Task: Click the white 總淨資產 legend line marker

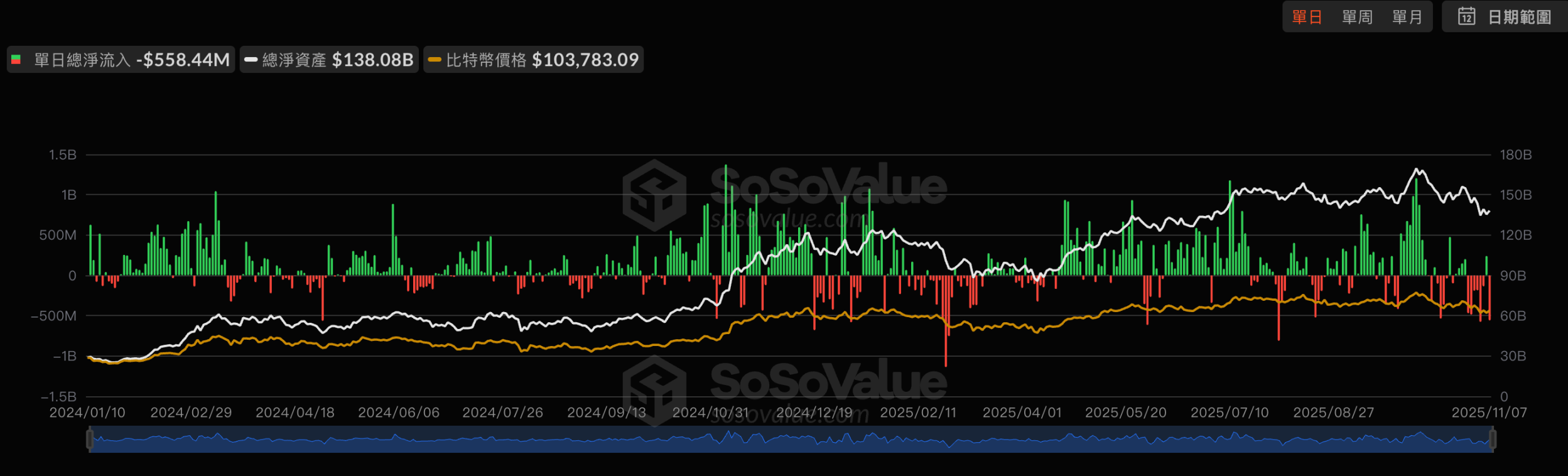Action: (x=251, y=60)
